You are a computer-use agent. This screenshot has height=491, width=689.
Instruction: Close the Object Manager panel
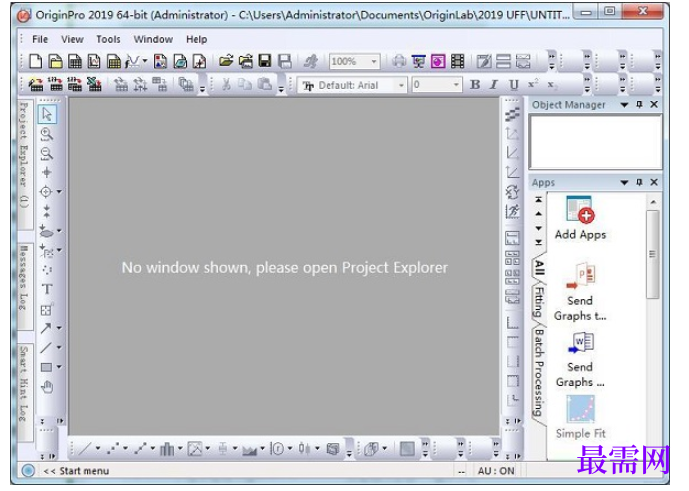coord(654,104)
